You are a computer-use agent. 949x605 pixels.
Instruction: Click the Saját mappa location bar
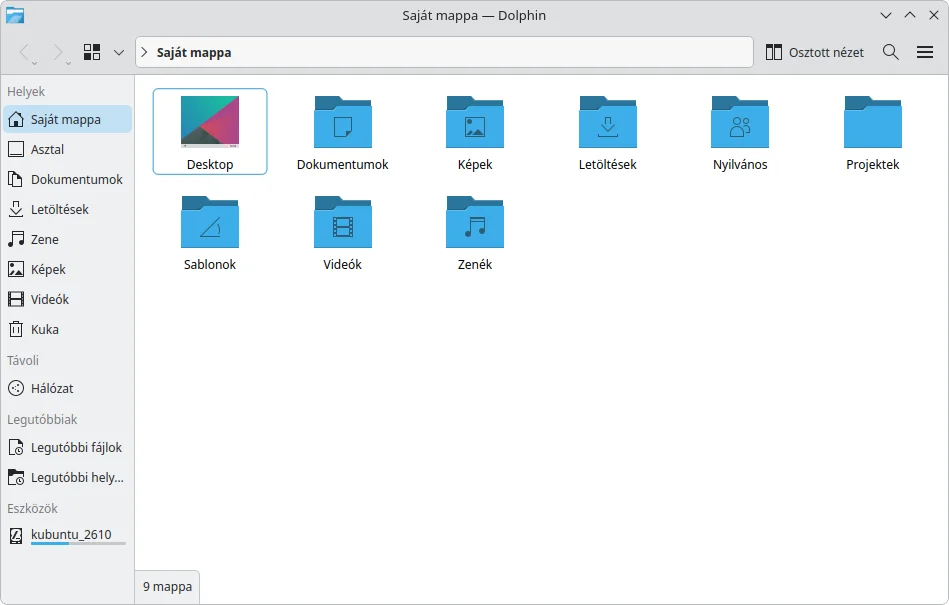pyautogui.click(x=444, y=52)
